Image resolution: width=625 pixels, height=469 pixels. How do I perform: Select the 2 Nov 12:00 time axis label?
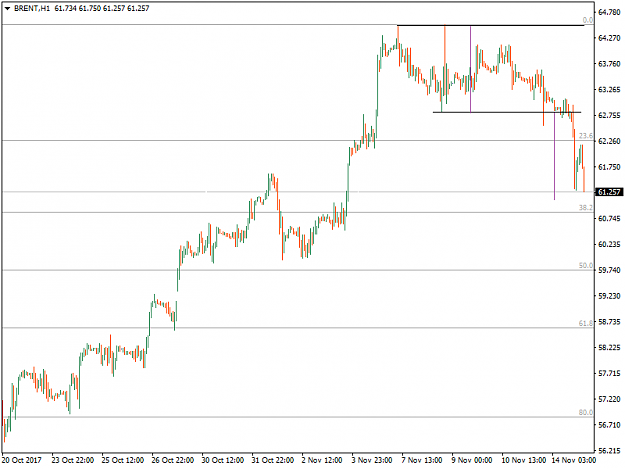pyautogui.click(x=322, y=460)
